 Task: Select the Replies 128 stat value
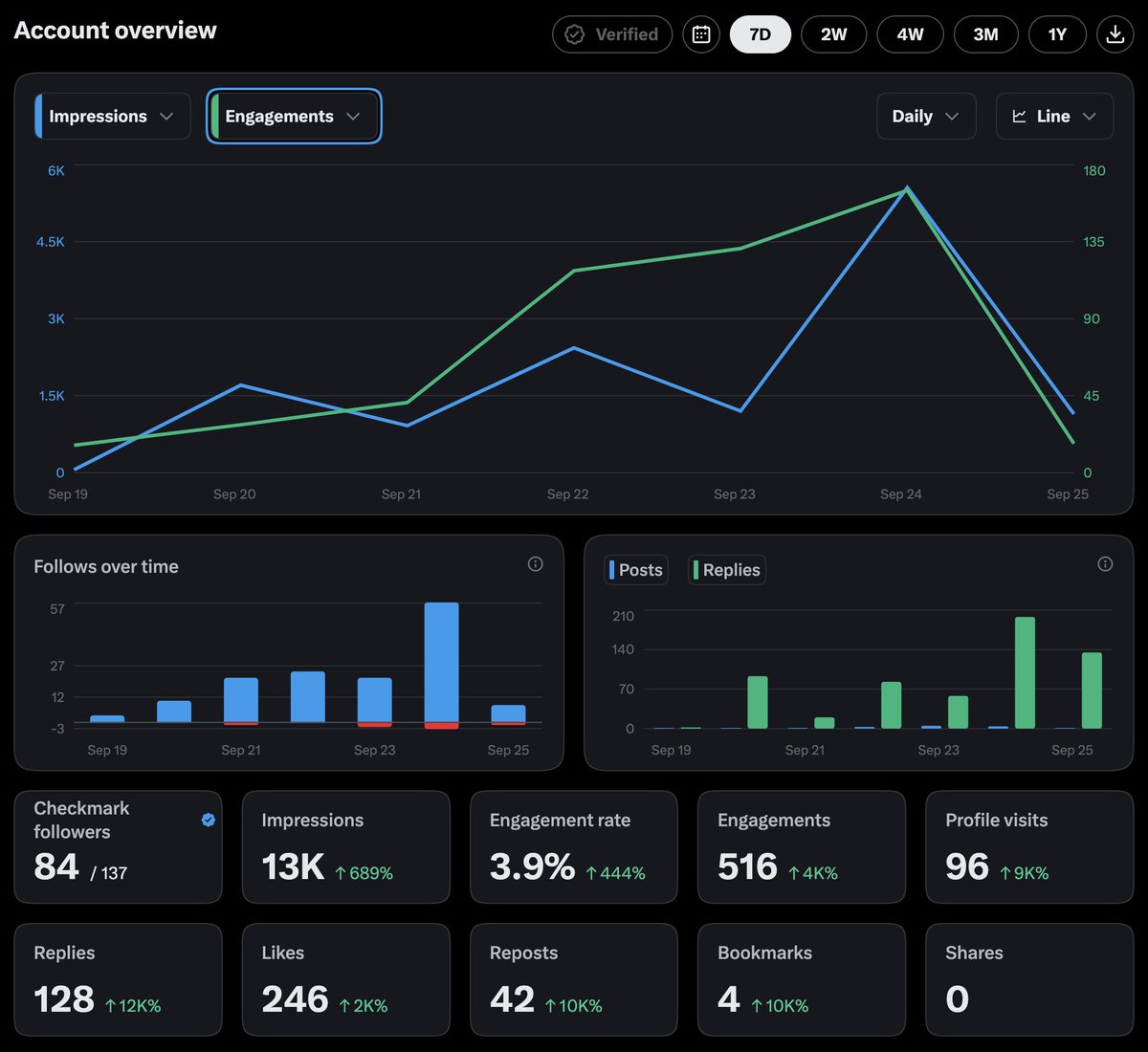click(x=64, y=999)
